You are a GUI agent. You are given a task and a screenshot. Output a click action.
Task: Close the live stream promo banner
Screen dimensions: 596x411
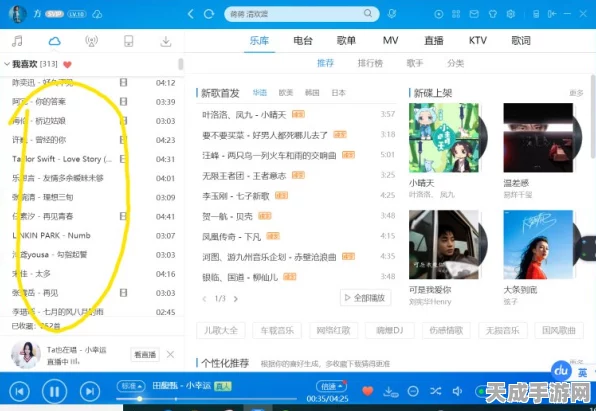coord(170,354)
